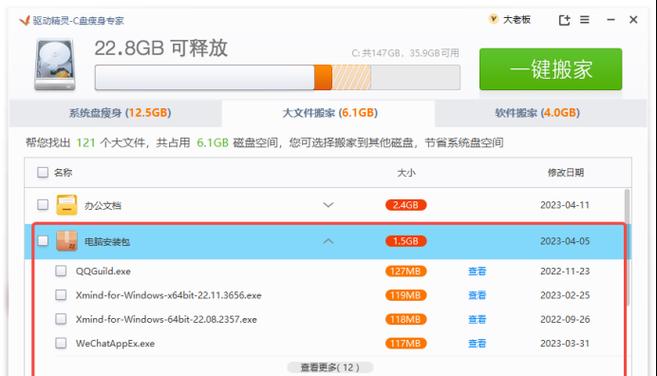
Task: Select Xmind-for-Windows-x64bit-22.11.3656.exe file name
Action: click(168, 296)
